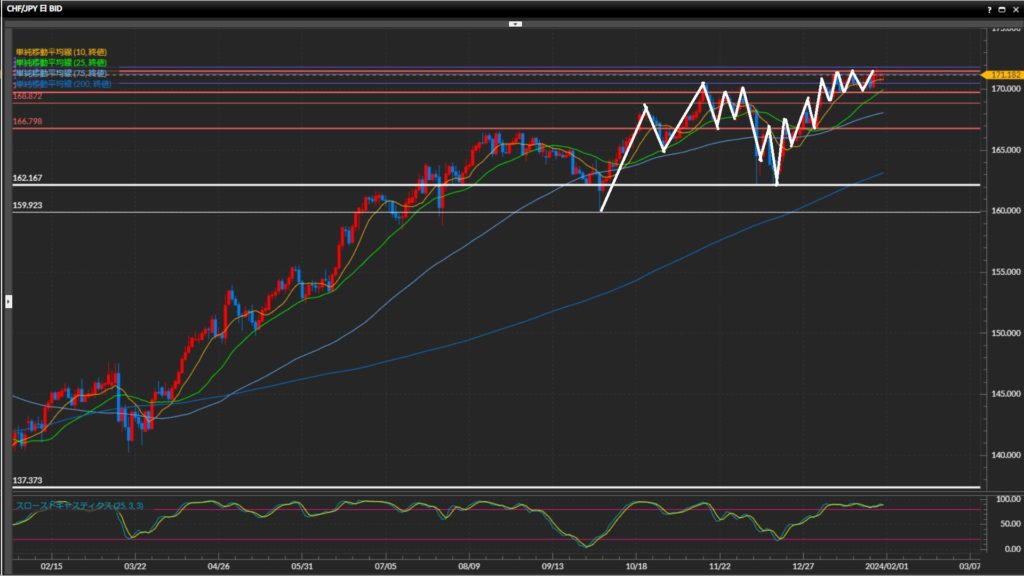Select the 10-period simple moving average label
Image resolution: width=1024 pixels, height=576 pixels.
tap(60, 51)
